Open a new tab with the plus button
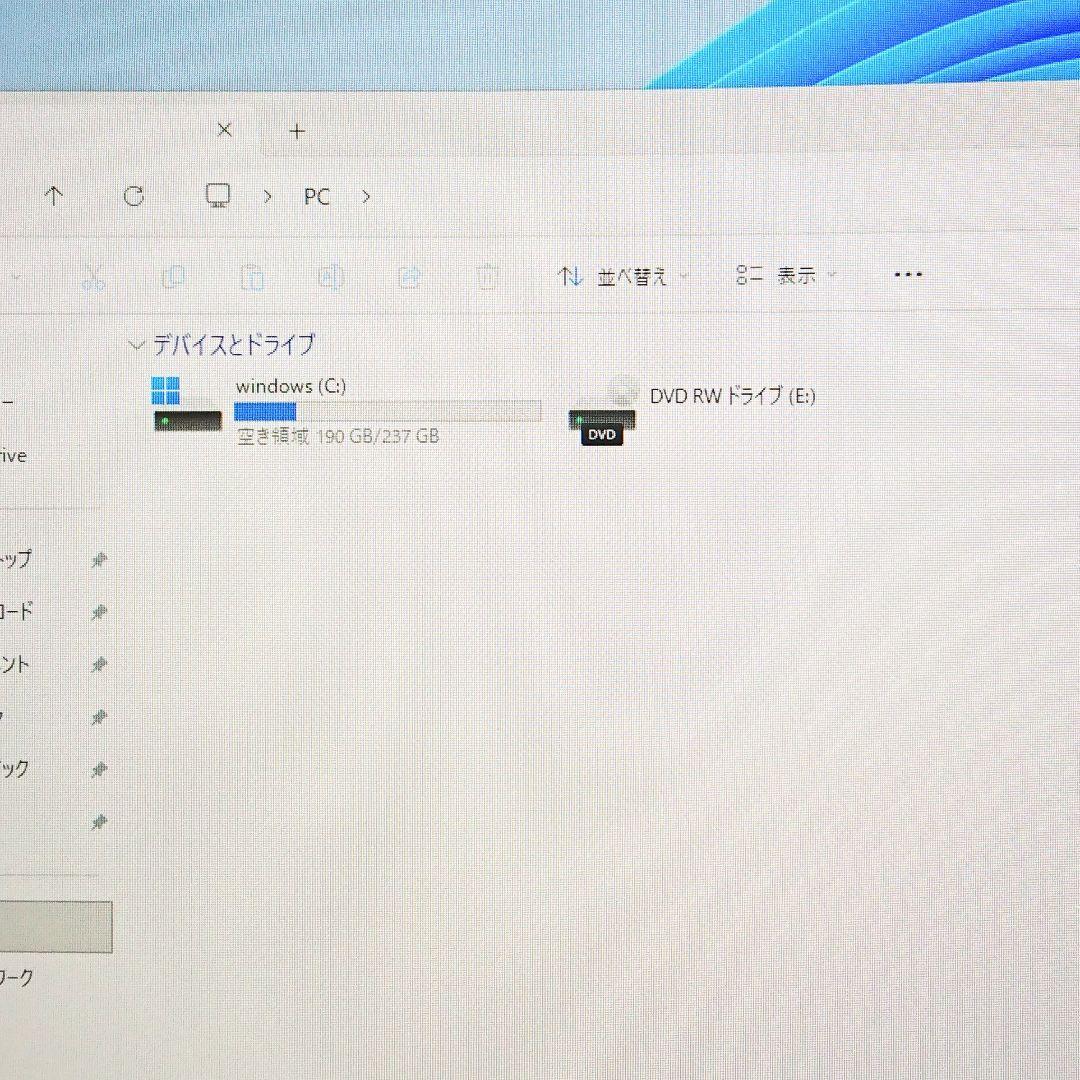The height and width of the screenshot is (1080, 1080). (296, 131)
